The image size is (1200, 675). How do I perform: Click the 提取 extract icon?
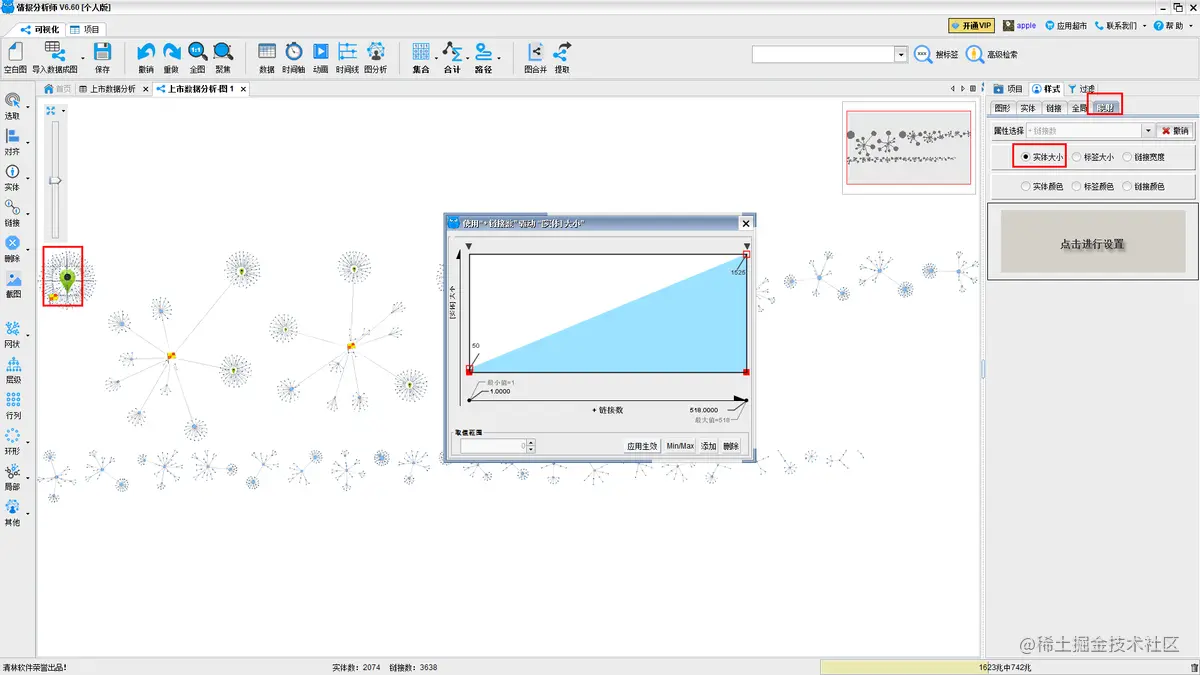562,52
